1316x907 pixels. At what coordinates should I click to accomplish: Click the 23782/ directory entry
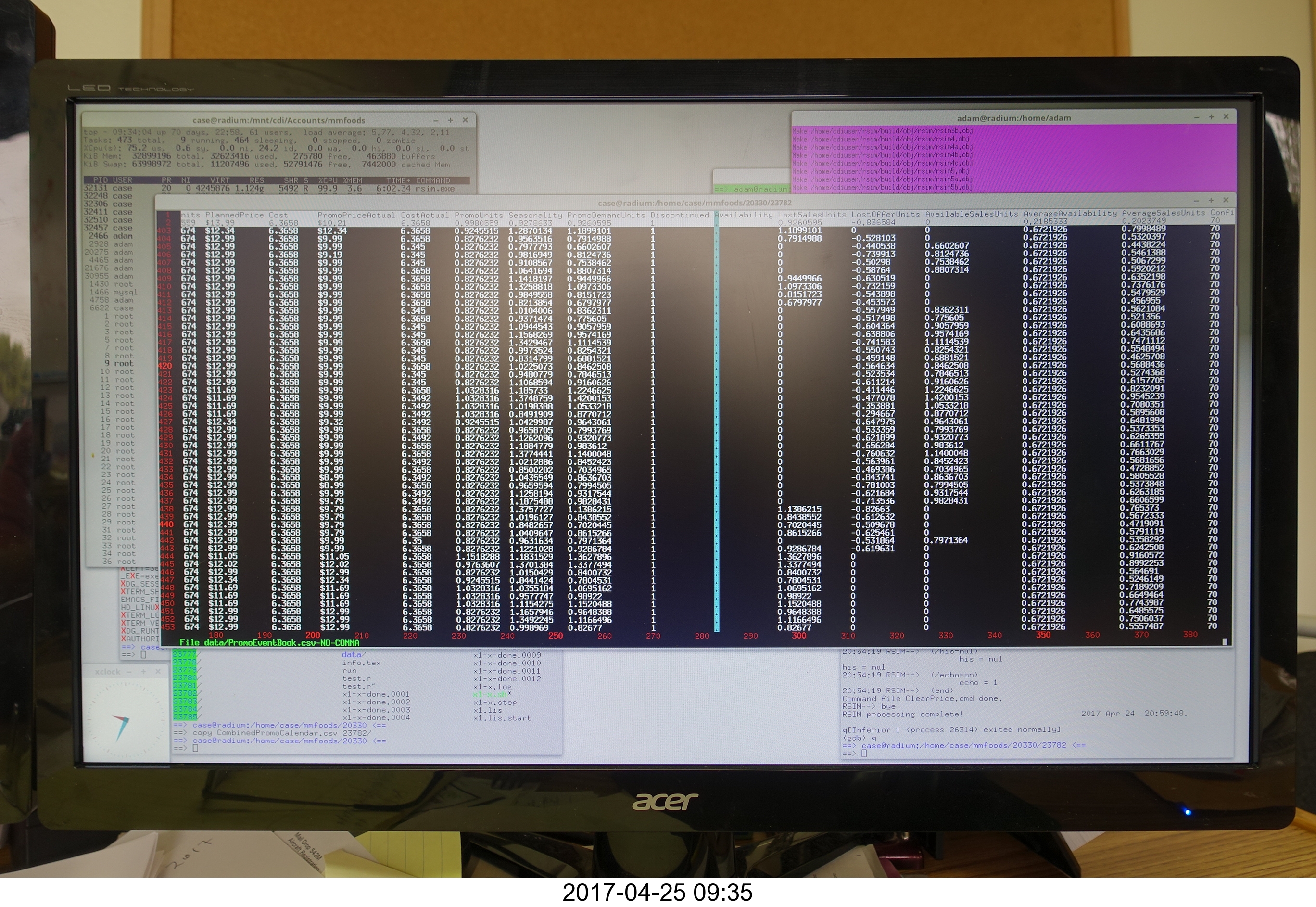[x=187, y=694]
